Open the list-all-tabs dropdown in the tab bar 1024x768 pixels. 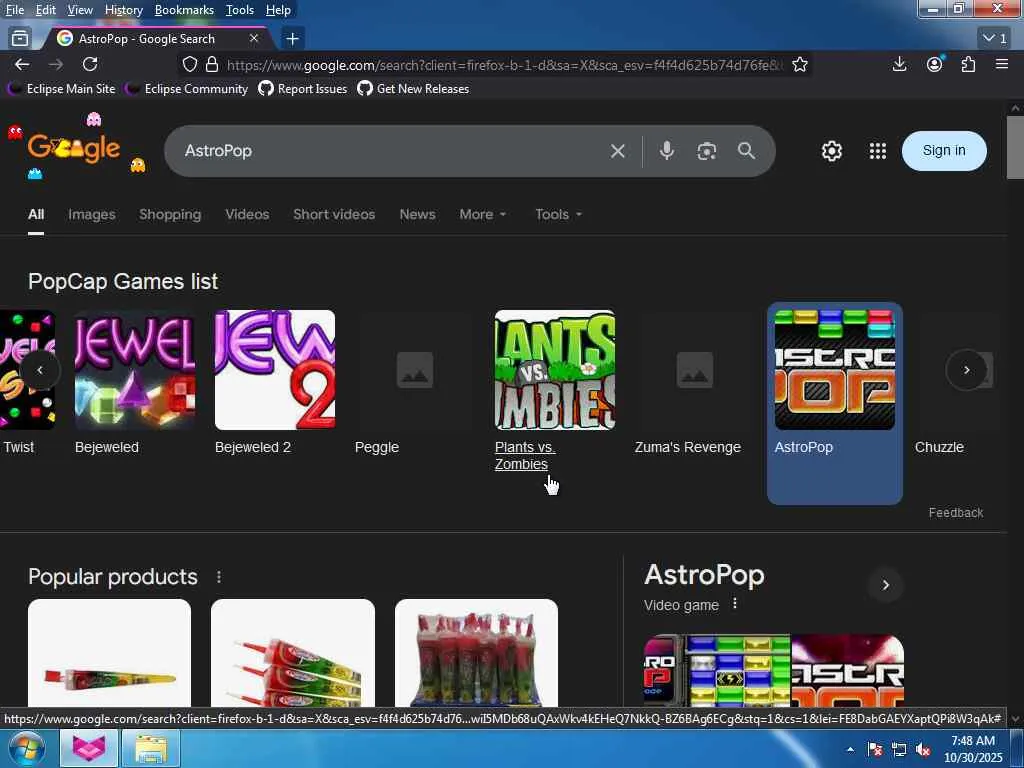pos(995,39)
